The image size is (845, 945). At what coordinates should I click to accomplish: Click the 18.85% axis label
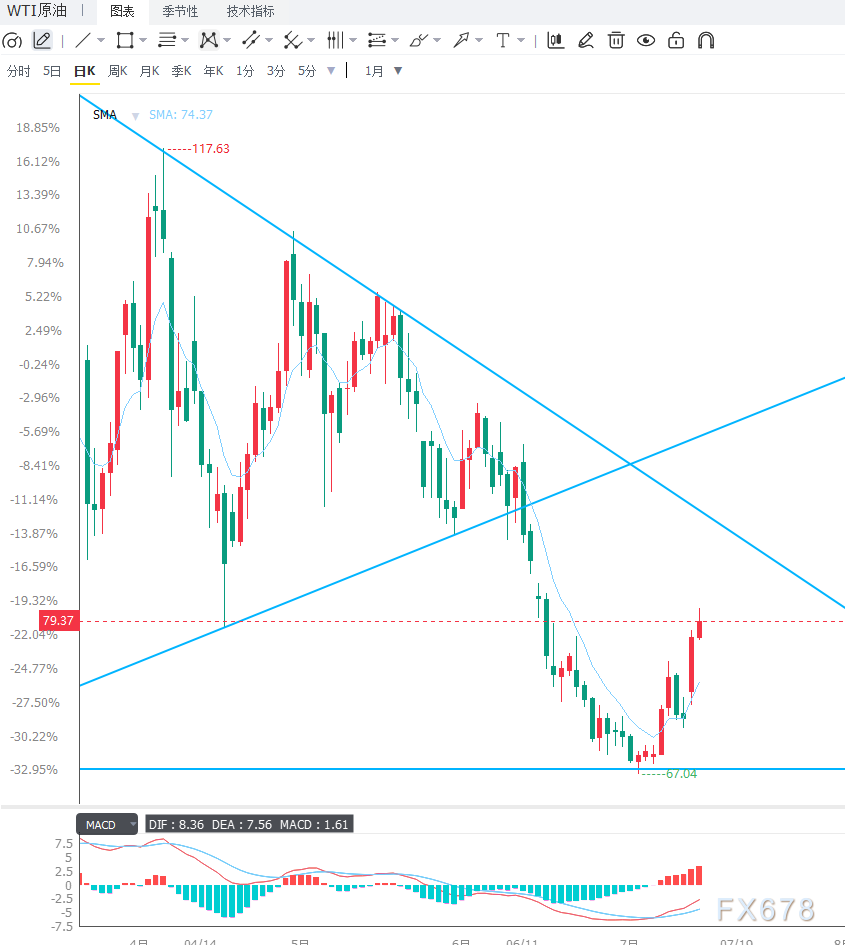[x=37, y=128]
